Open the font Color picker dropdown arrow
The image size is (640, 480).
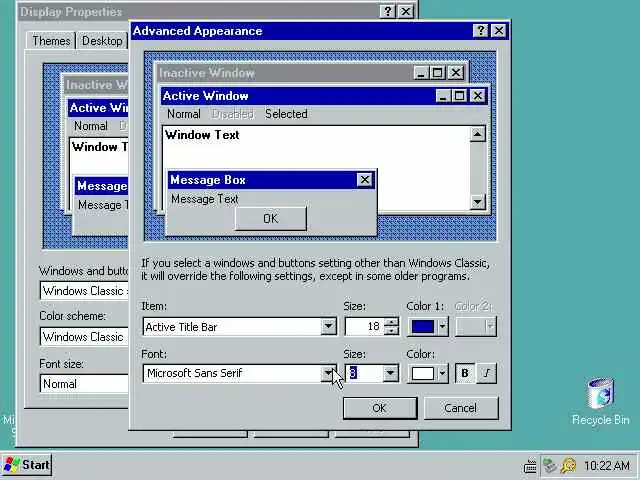click(x=442, y=373)
